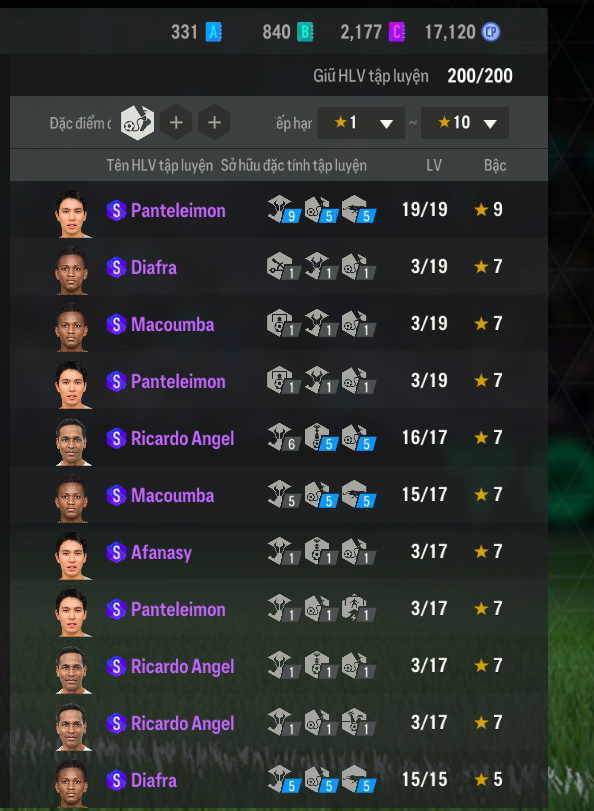Select Panteleimon coach with level 3/17
Image resolution: width=594 pixels, height=811 pixels.
(x=279, y=608)
